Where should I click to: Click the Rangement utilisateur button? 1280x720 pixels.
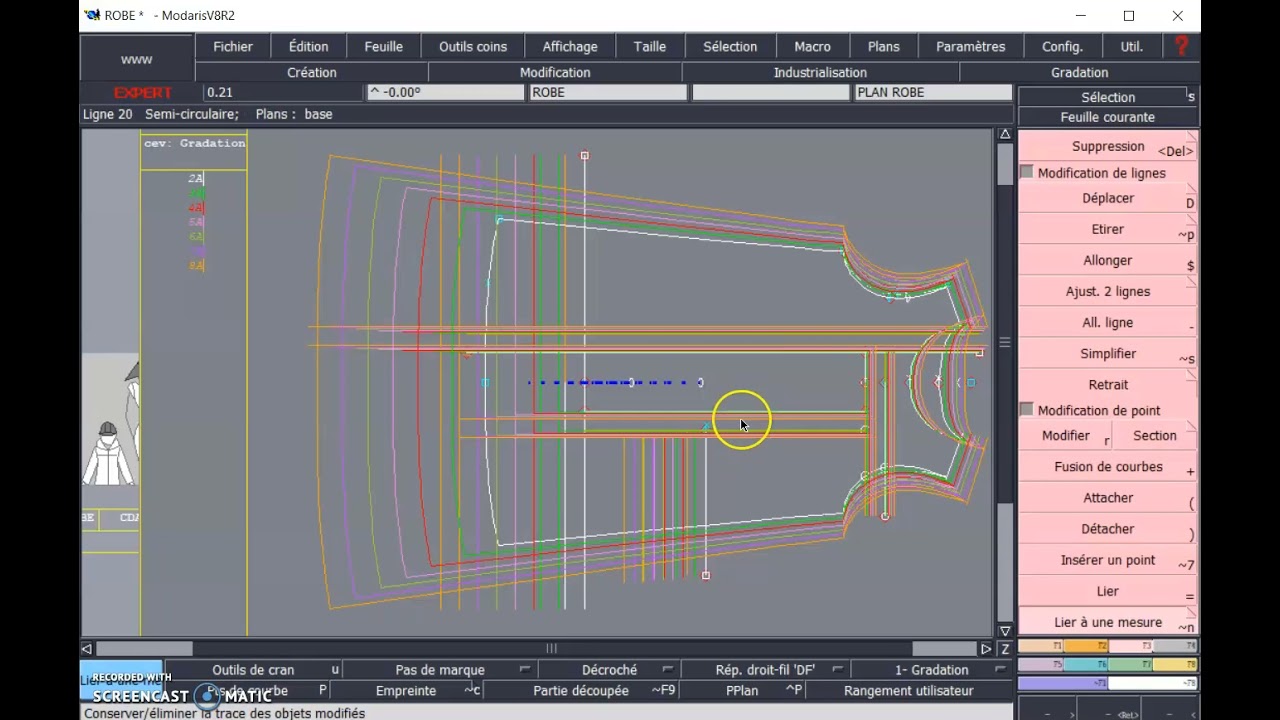(x=908, y=691)
